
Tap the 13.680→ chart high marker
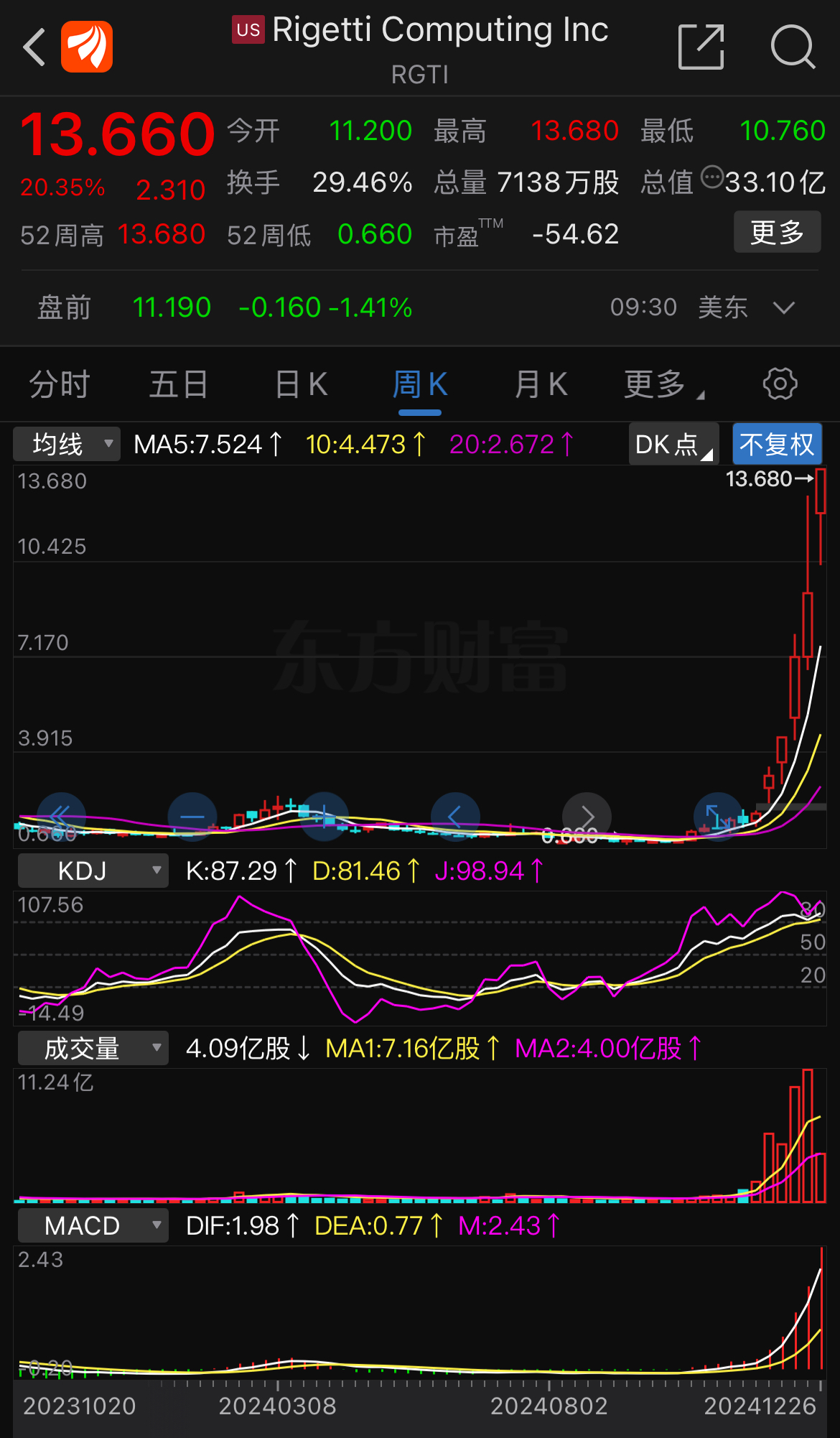[x=769, y=479]
